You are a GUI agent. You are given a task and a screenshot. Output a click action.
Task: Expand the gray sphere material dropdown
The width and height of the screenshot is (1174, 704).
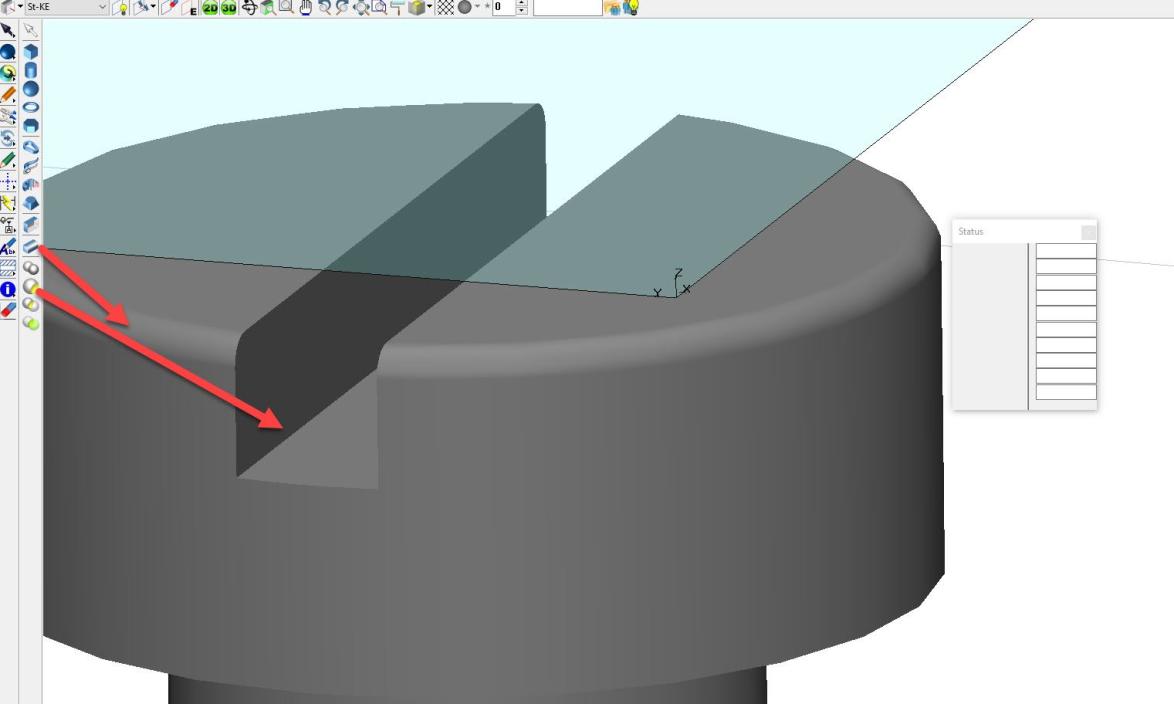477,7
